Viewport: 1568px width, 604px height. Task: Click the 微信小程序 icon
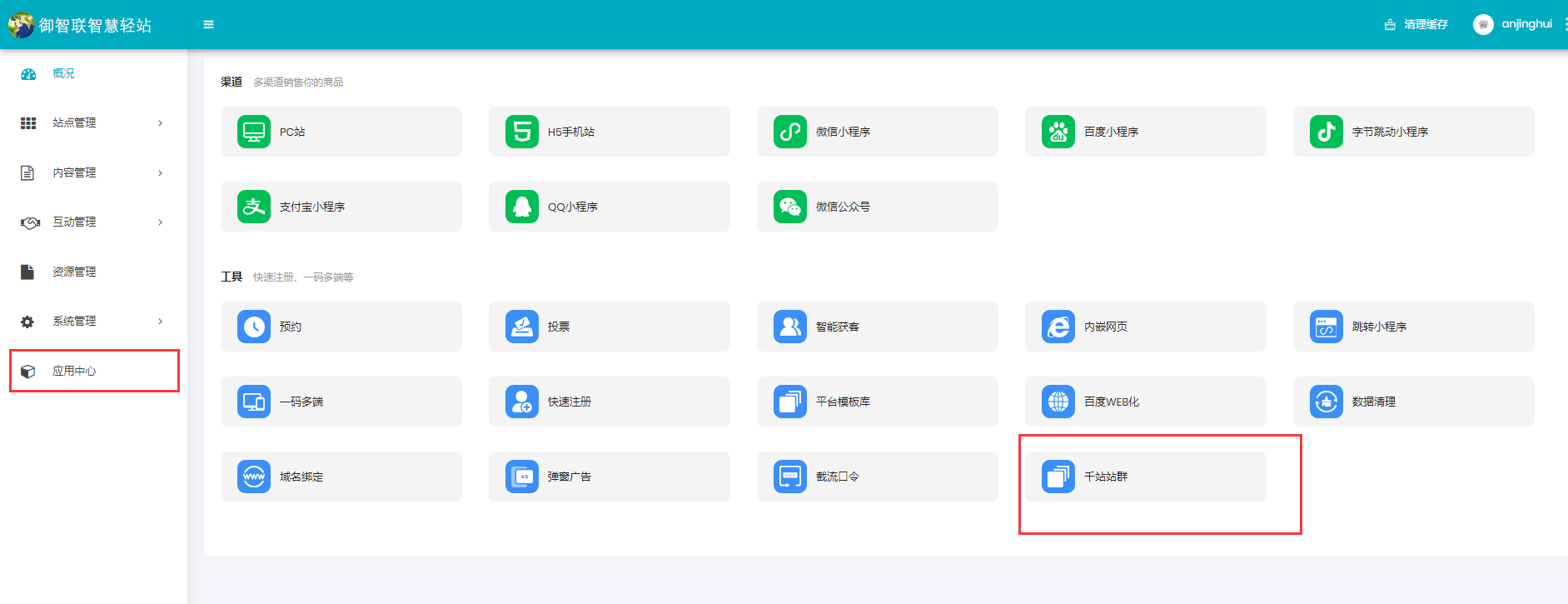[790, 132]
